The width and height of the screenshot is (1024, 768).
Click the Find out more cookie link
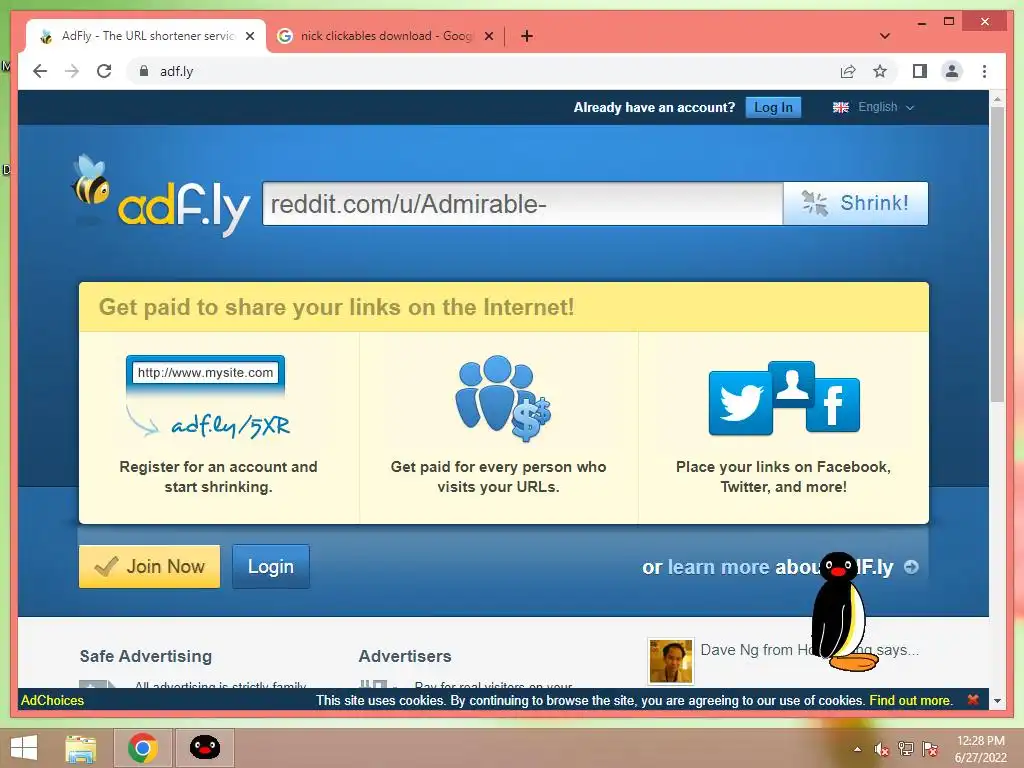point(910,700)
